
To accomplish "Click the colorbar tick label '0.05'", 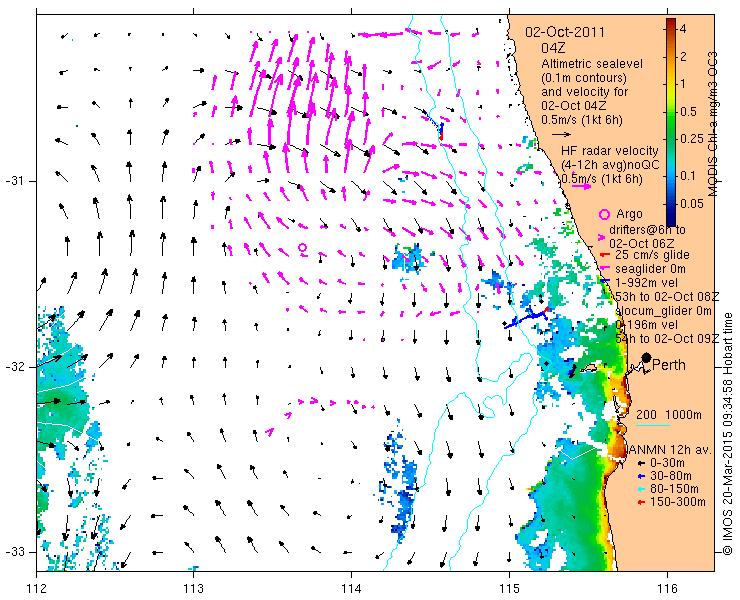I will (x=692, y=204).
